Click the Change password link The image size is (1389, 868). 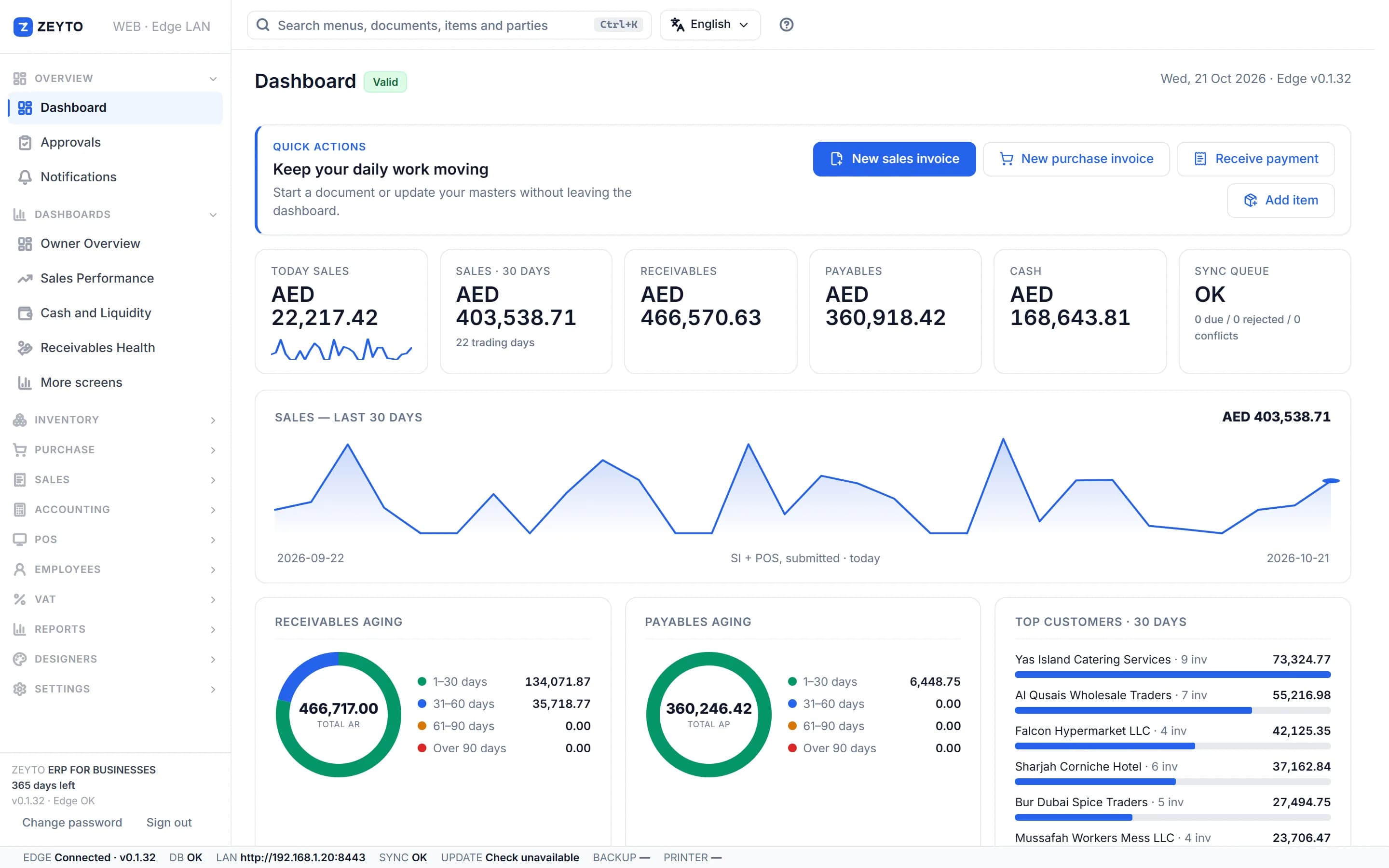[72, 823]
